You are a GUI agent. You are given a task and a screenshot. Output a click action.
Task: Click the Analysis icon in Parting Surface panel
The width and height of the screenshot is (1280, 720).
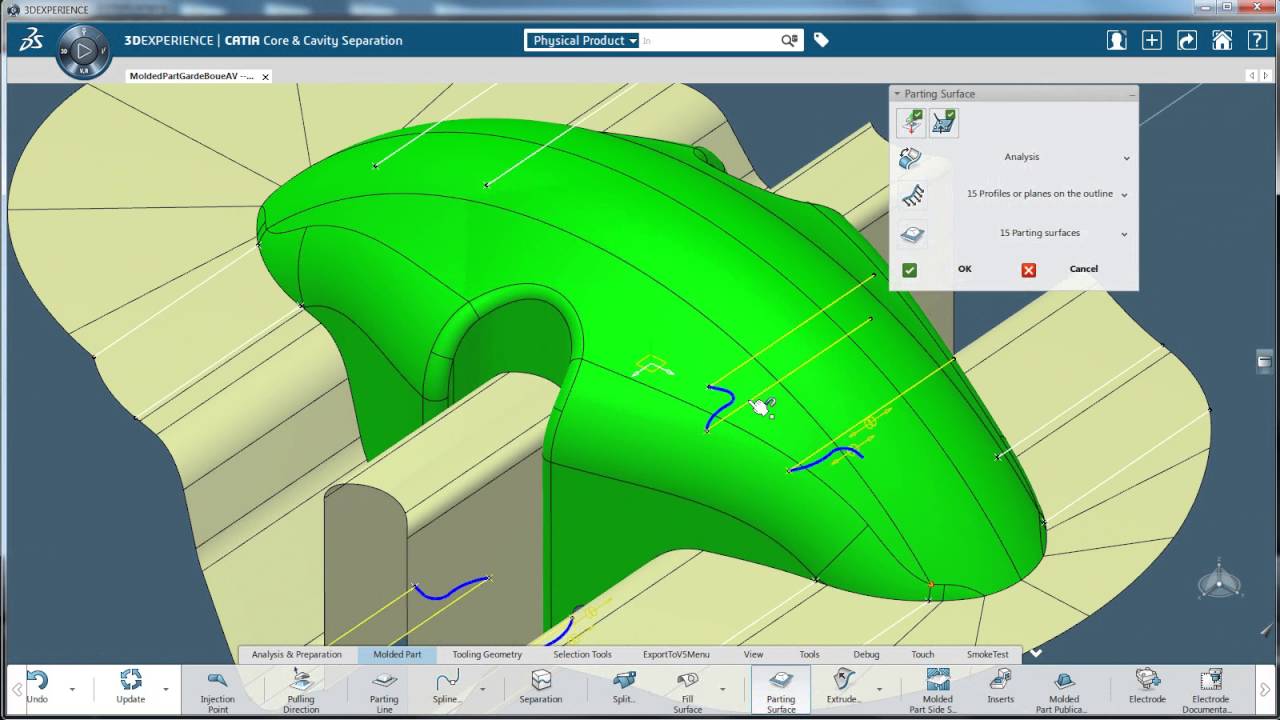(910, 158)
